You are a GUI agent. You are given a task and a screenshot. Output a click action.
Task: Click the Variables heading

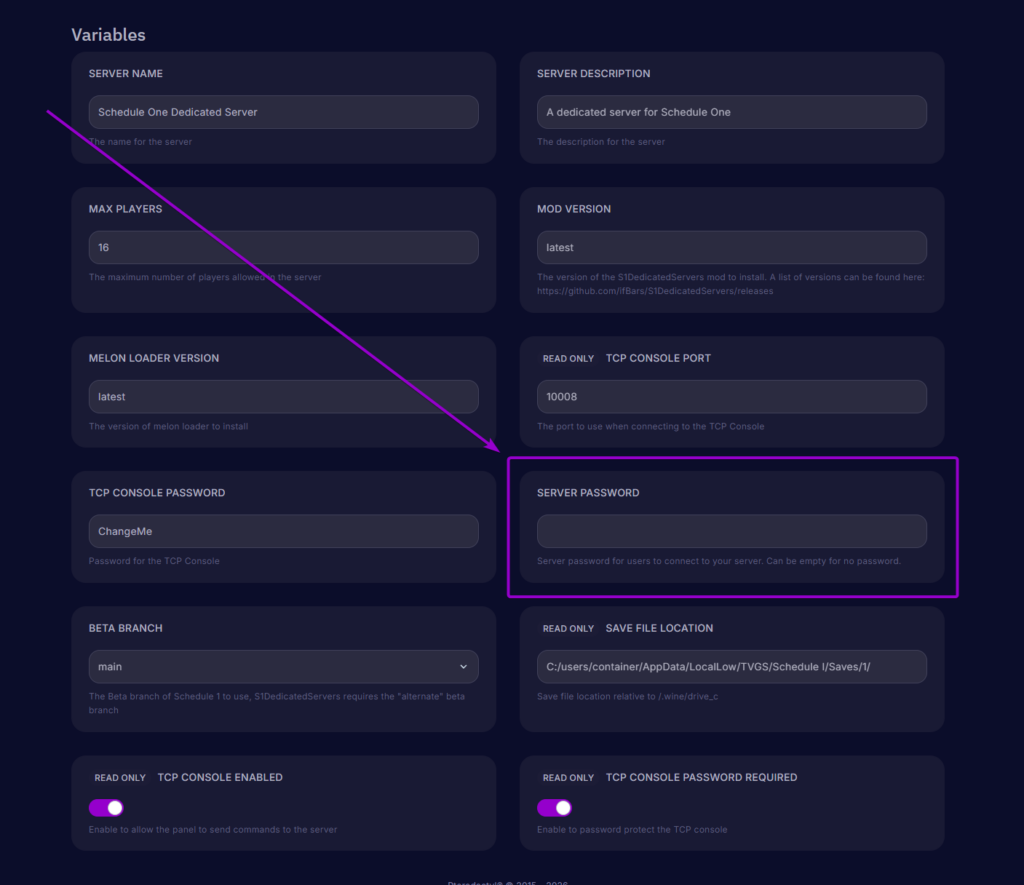coord(108,35)
